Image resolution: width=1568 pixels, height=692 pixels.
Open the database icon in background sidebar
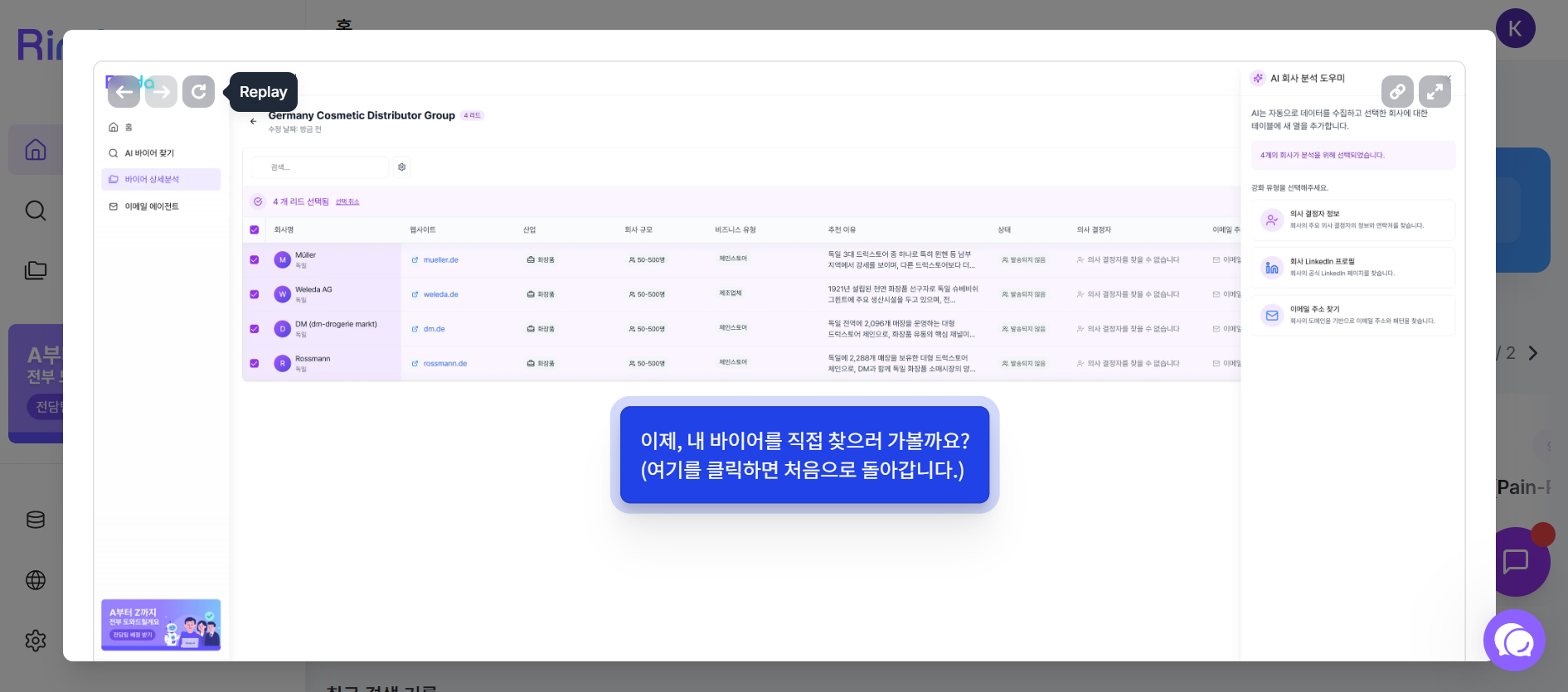36,520
